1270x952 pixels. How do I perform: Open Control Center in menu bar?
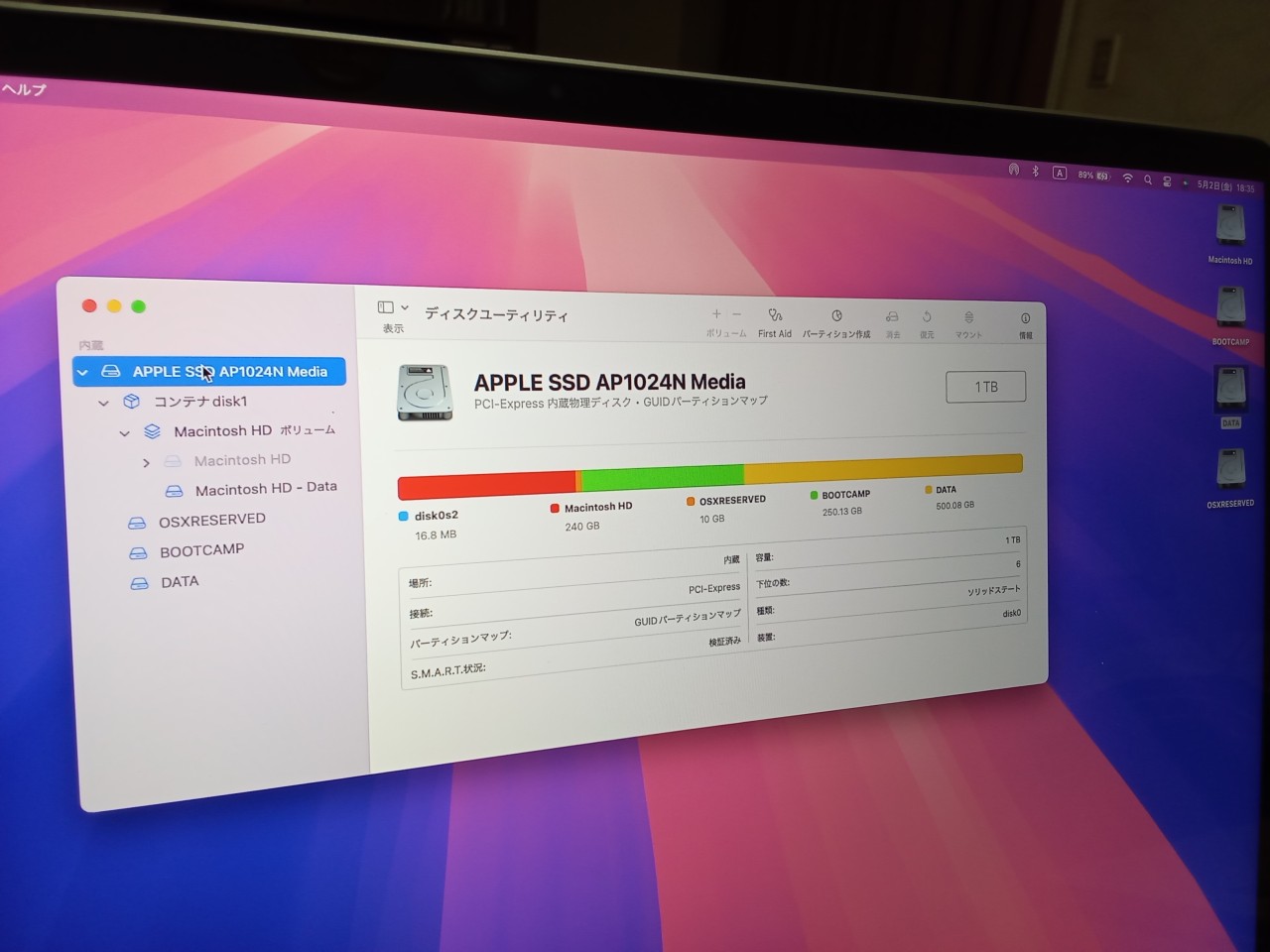[1167, 181]
